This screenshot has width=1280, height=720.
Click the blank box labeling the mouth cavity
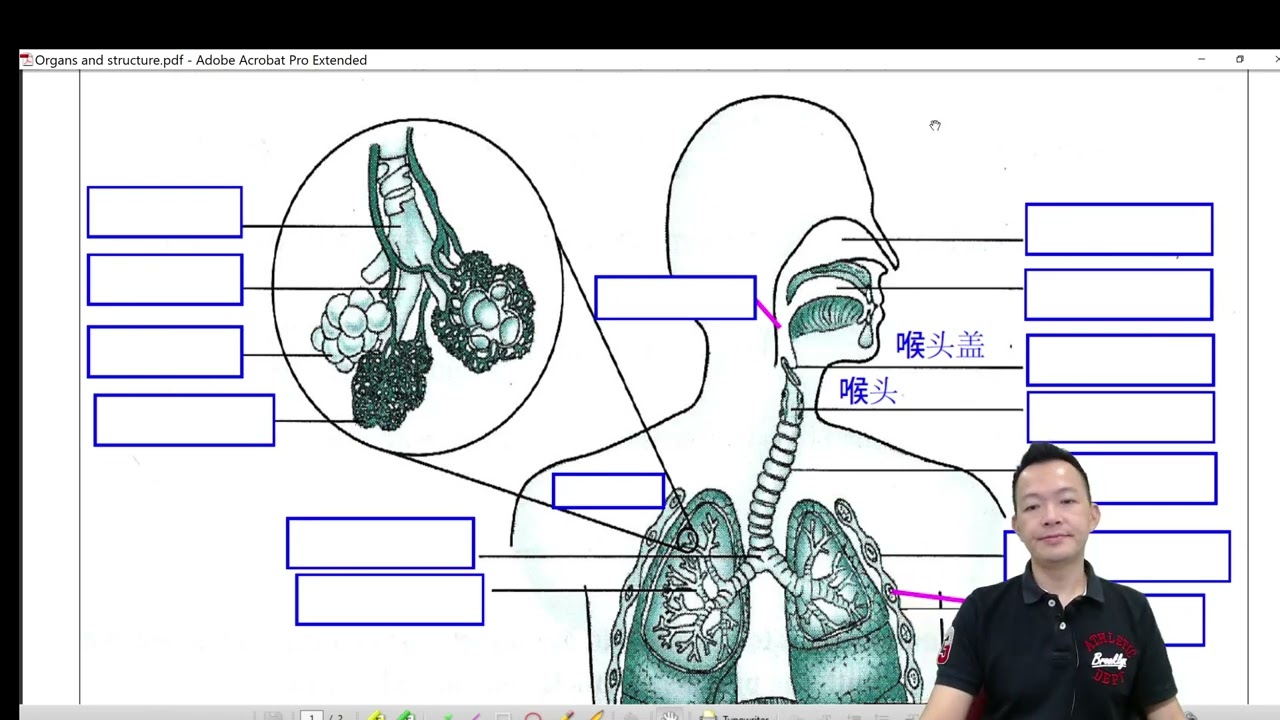[x=1119, y=294]
